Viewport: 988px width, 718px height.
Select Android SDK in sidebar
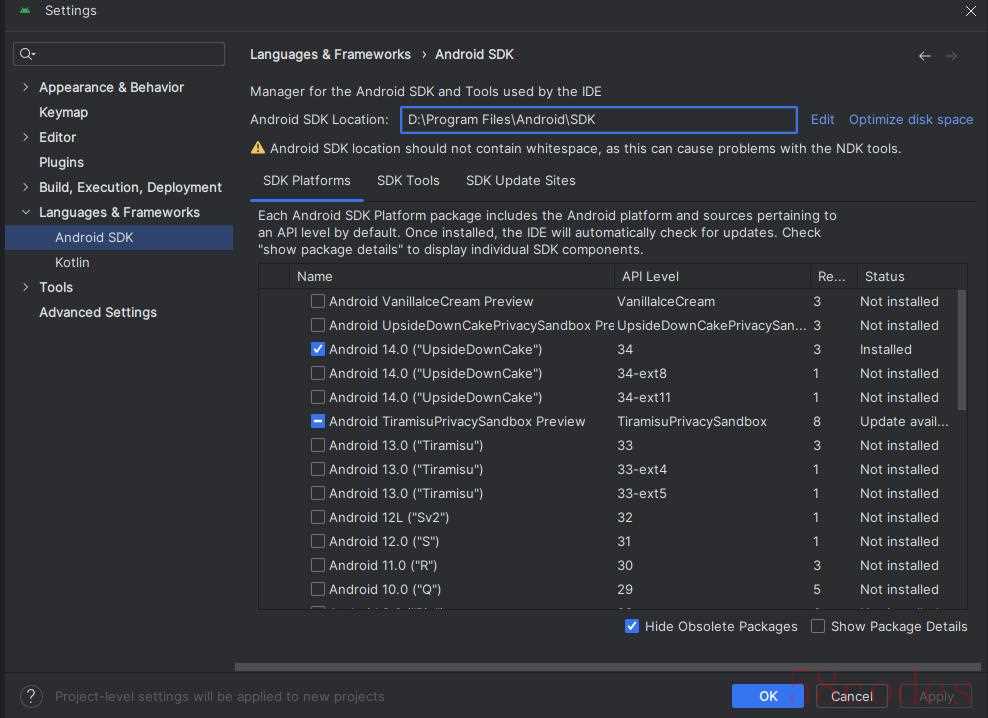tap(119, 238)
